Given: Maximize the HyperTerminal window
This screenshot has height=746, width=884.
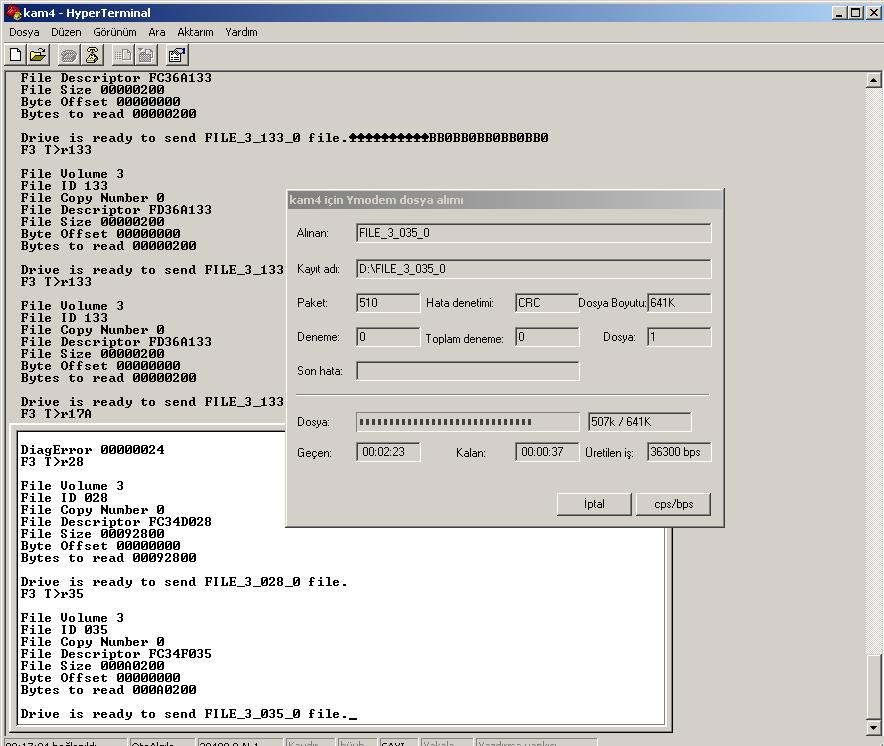Looking at the screenshot, I should click(x=855, y=12).
